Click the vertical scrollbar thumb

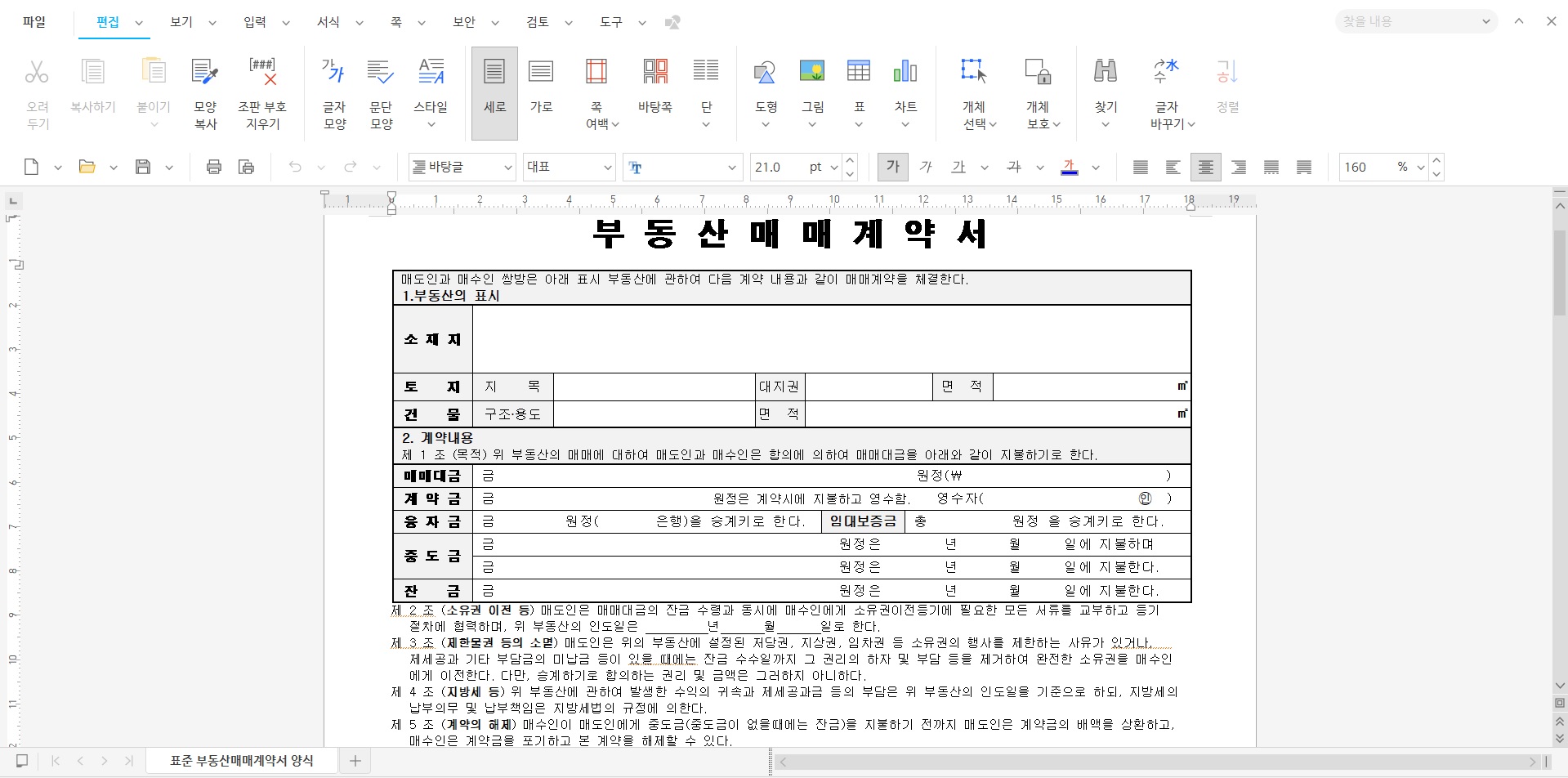point(1560,274)
